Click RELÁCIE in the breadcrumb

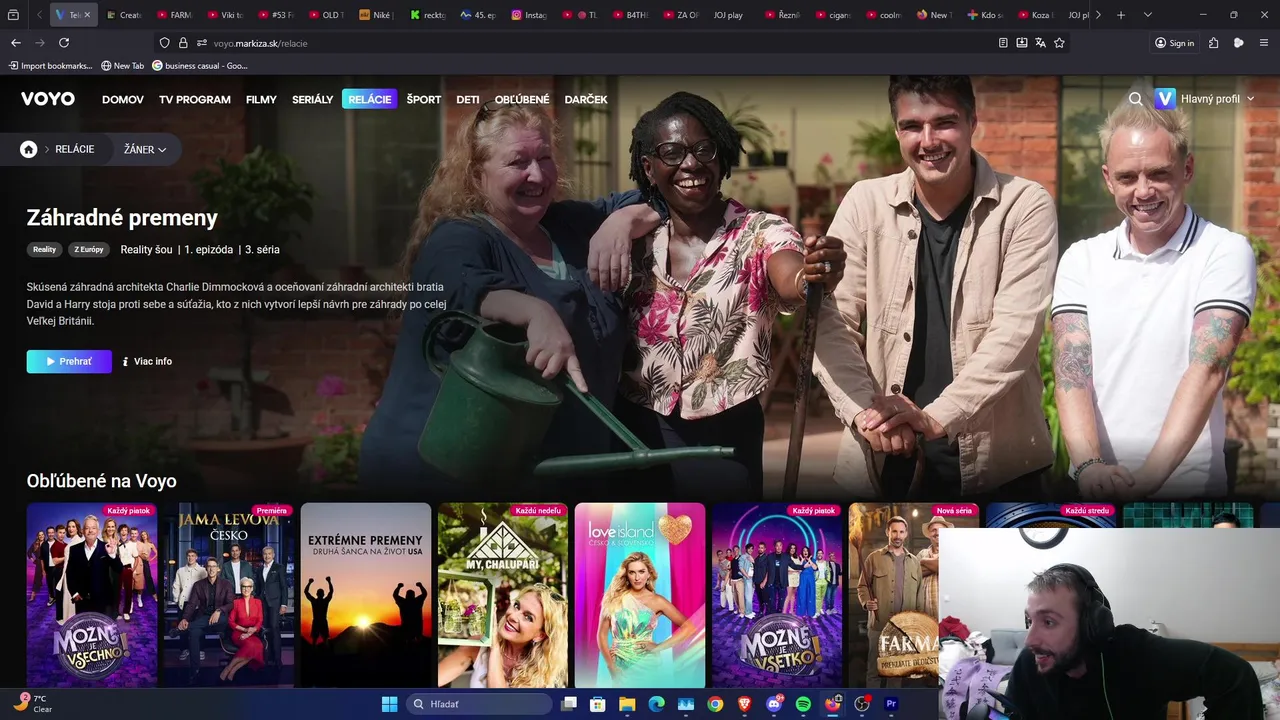point(75,149)
